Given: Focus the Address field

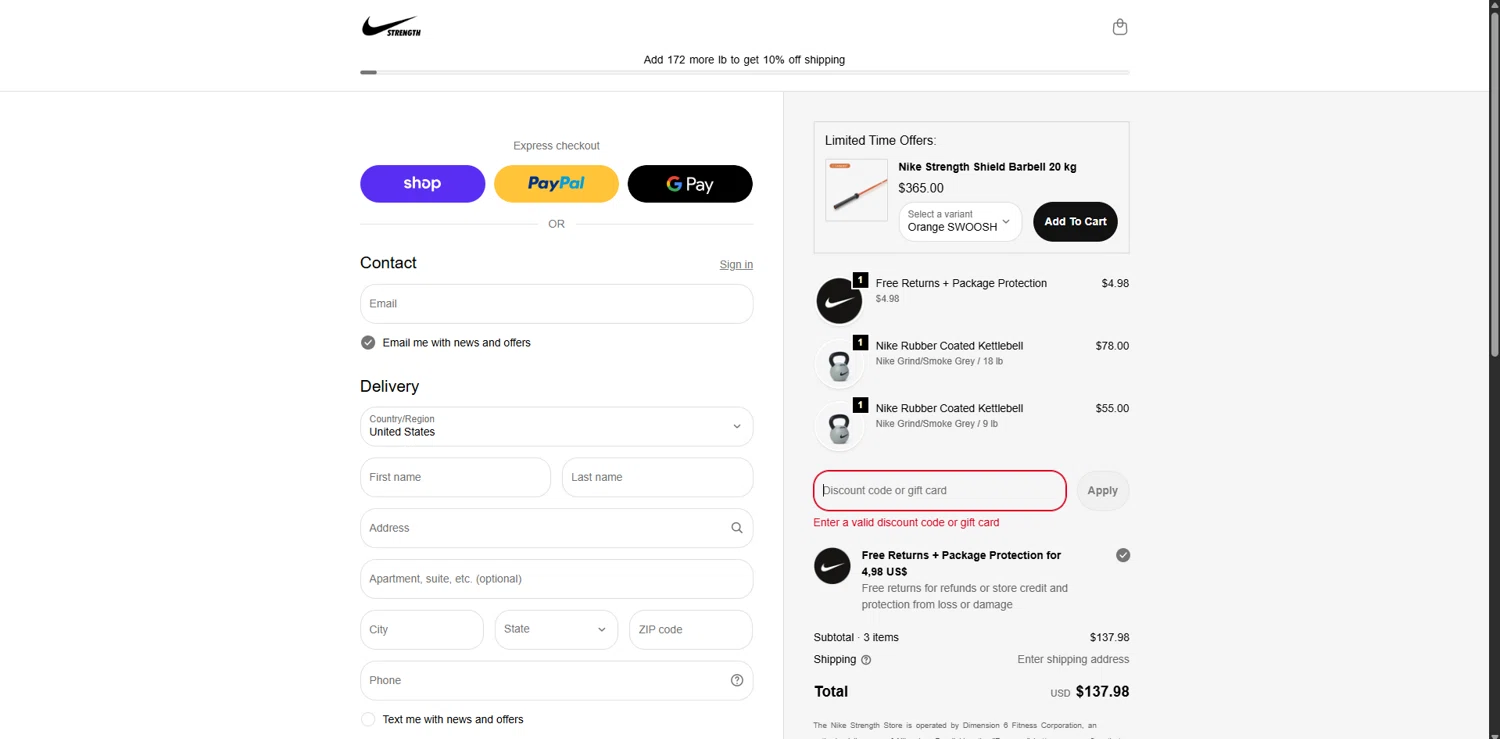Looking at the screenshot, I should click(556, 528).
